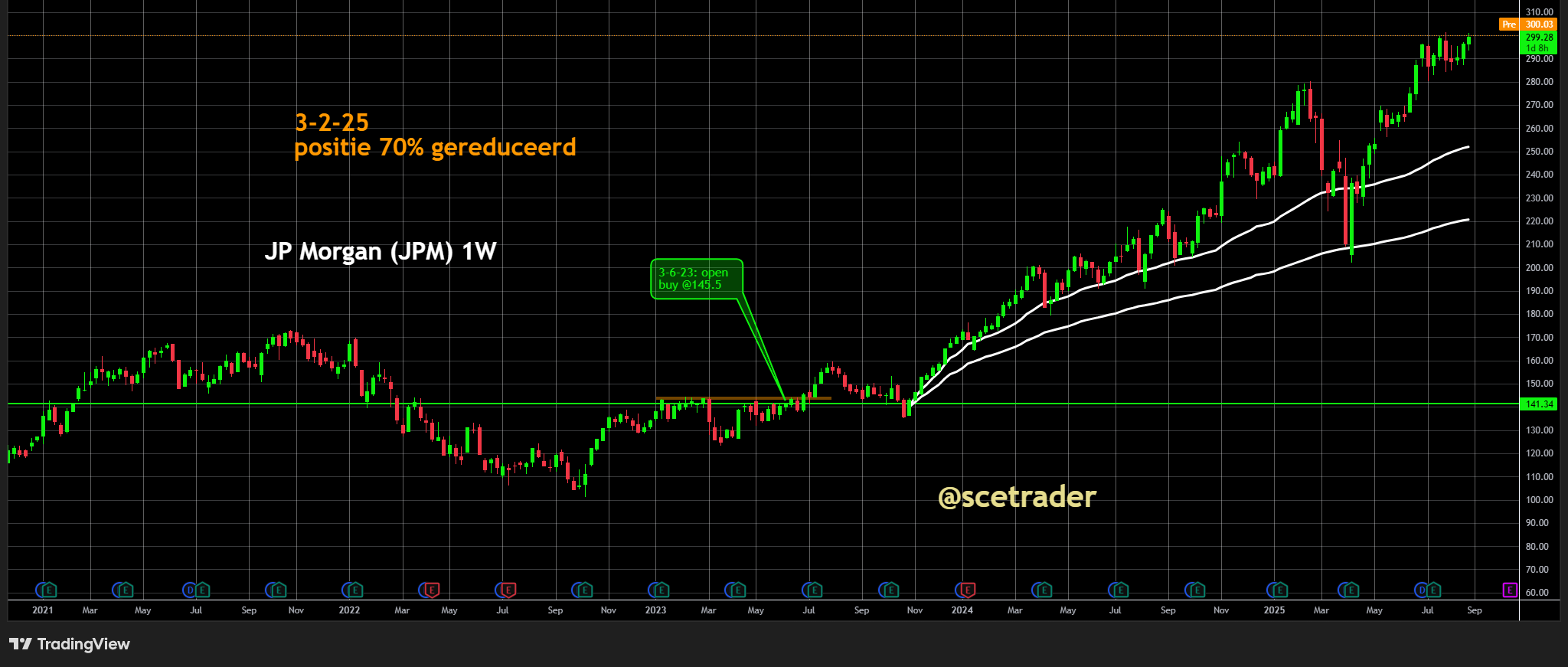This screenshot has width=1568, height=667.
Task: Select the '3-6-23: open buy @145.5' callout
Action: (x=696, y=279)
